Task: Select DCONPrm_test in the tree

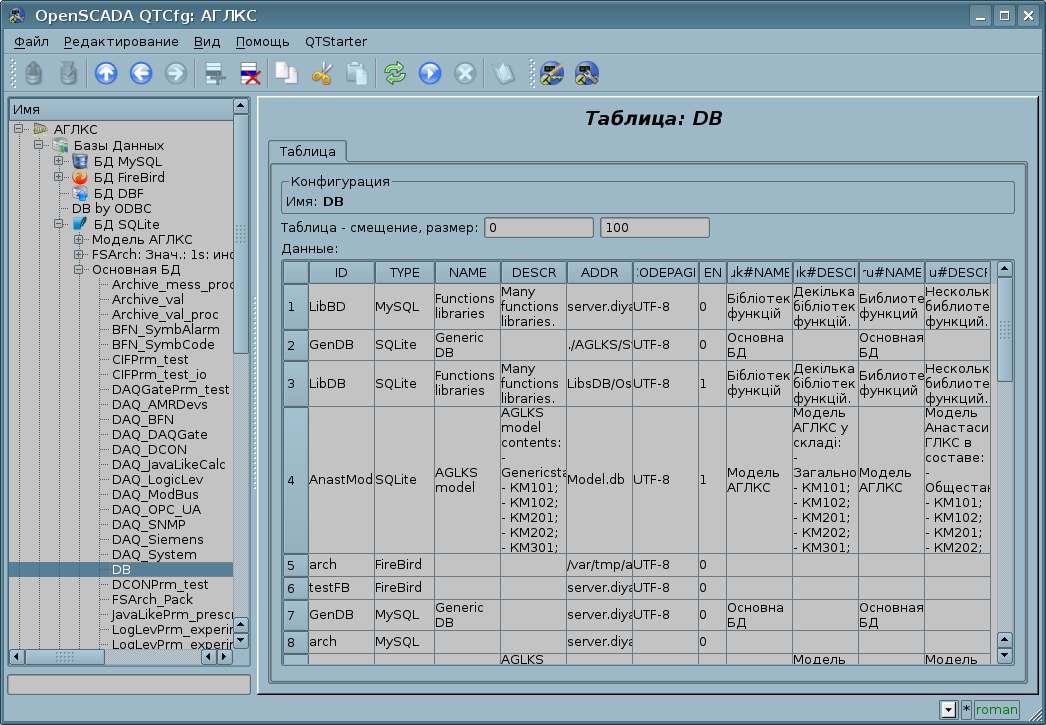Action: [159, 584]
